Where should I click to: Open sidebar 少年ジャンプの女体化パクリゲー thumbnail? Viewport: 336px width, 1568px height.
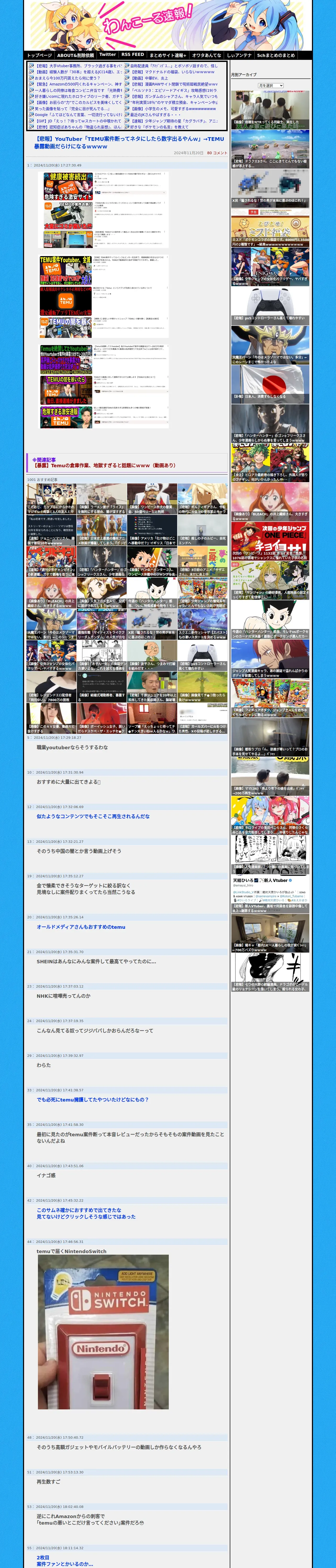tap(270, 267)
